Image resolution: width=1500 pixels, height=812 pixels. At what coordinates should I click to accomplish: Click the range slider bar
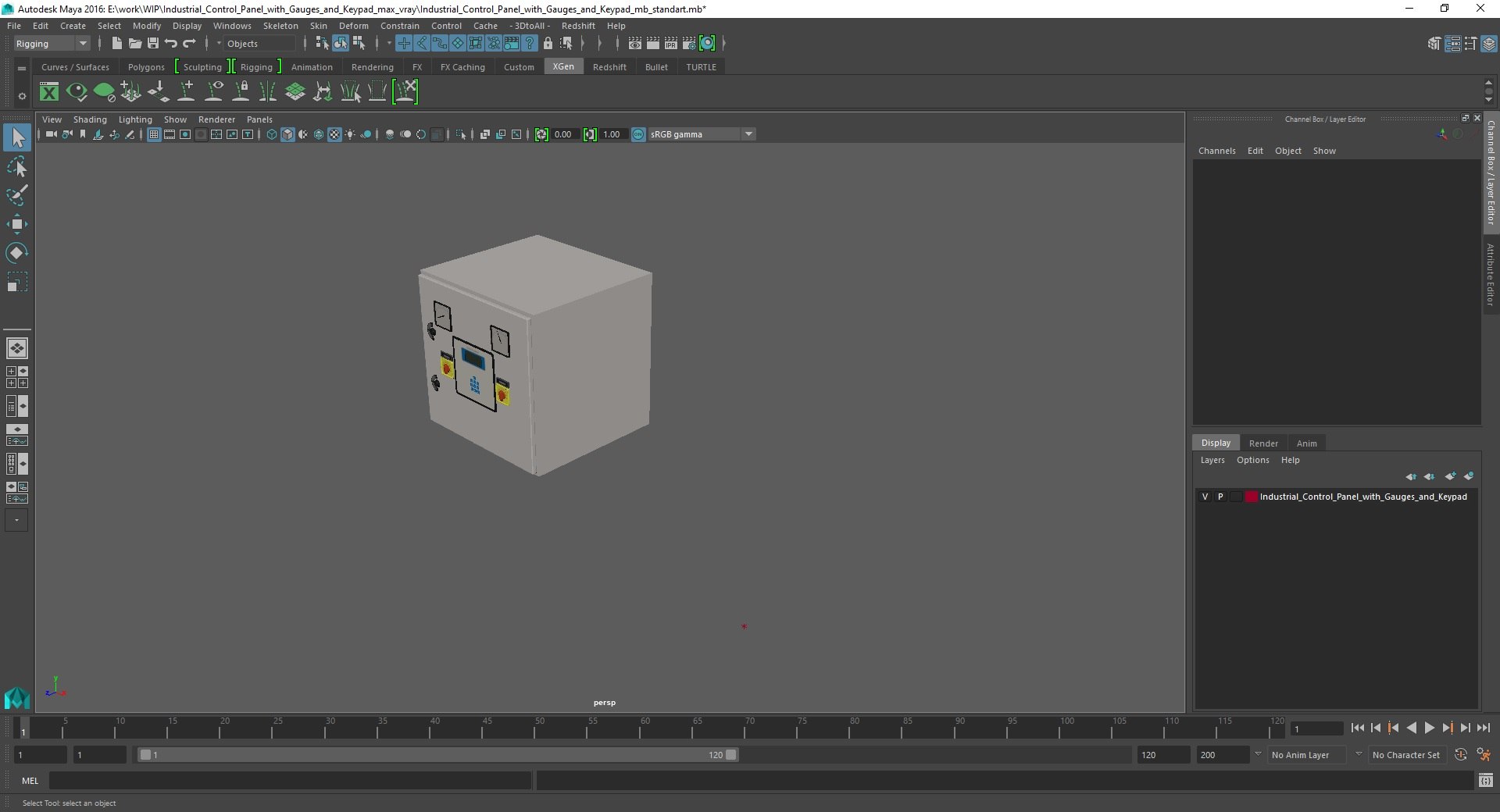[x=437, y=755]
